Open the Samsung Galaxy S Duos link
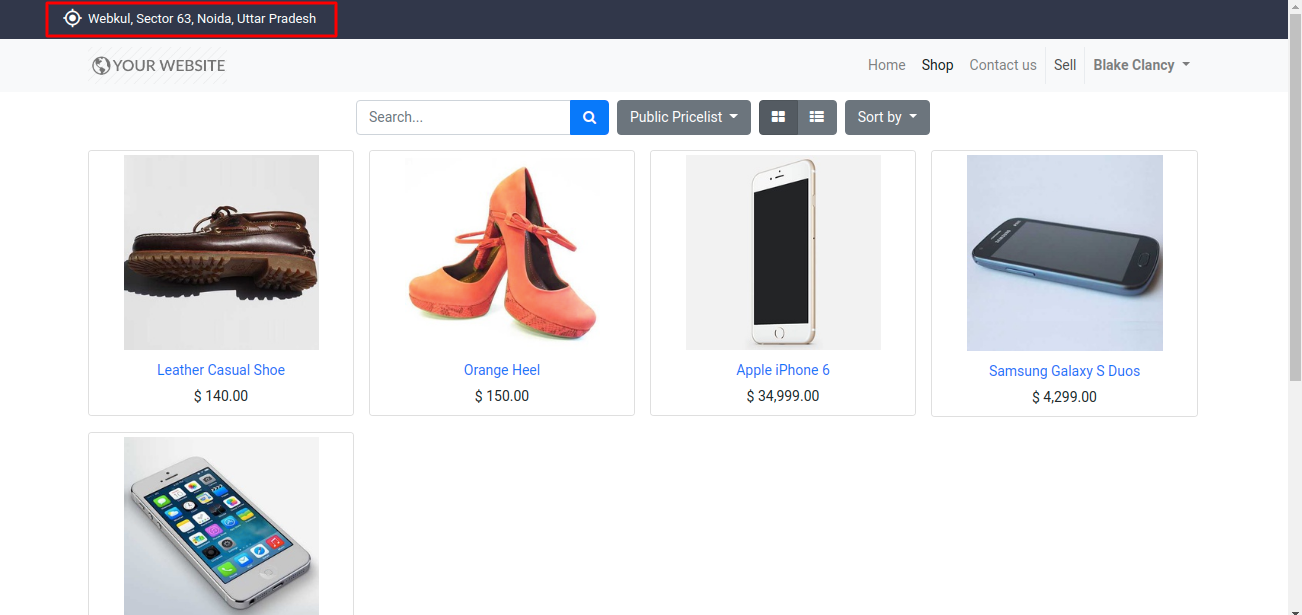Viewport: 1302px width, 615px height. tap(1064, 371)
